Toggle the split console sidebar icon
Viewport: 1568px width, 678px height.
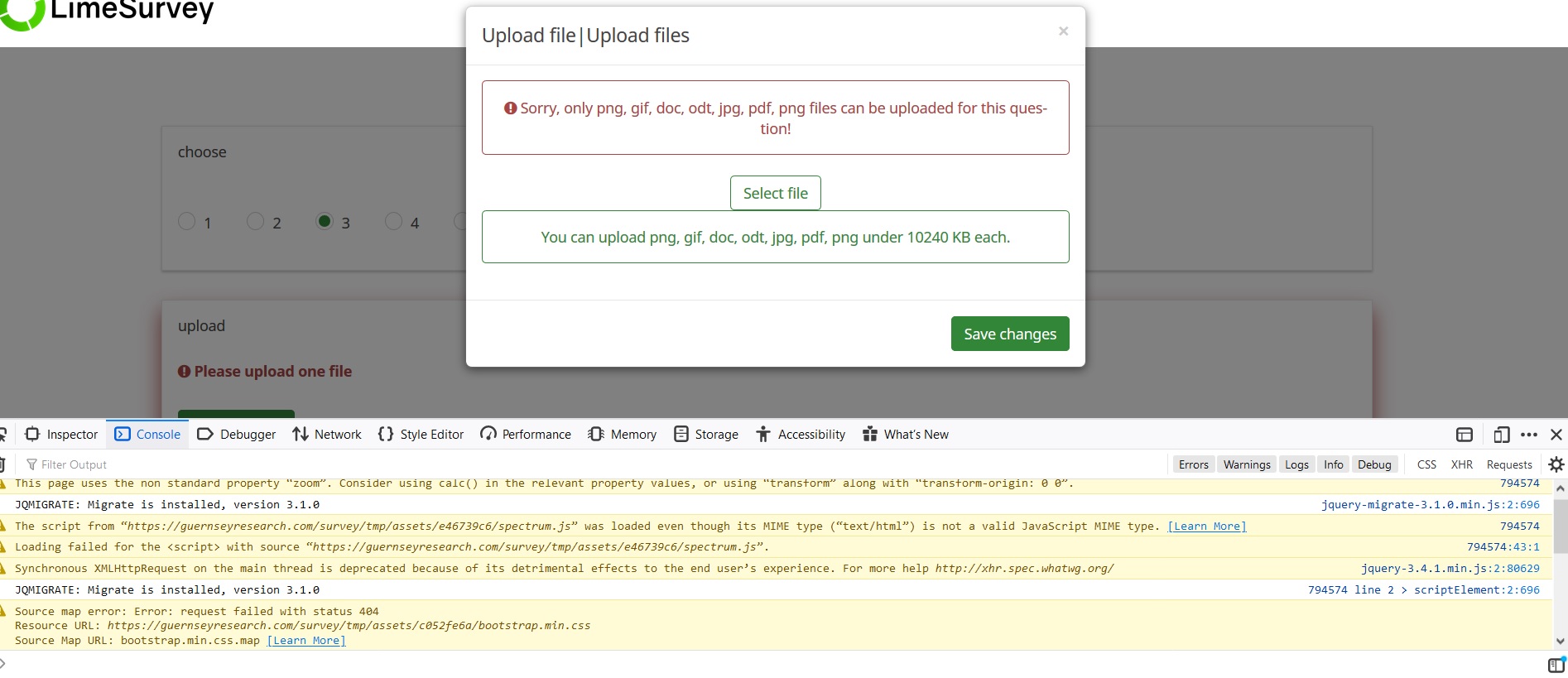pos(1556,665)
